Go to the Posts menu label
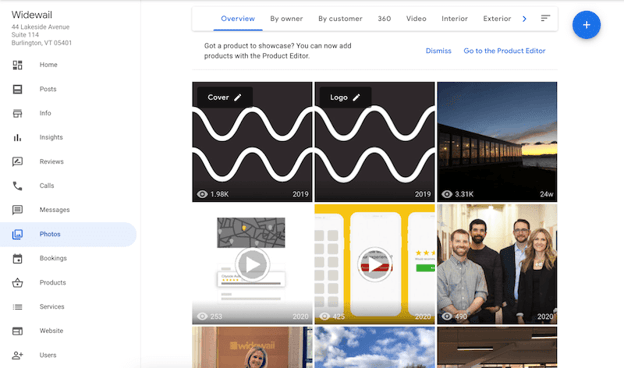Image resolution: width=624 pixels, height=368 pixels. tap(48, 89)
